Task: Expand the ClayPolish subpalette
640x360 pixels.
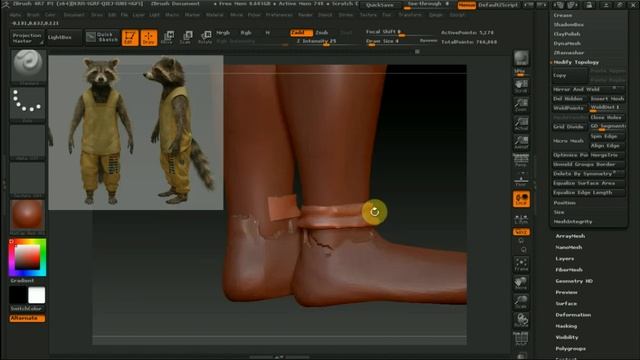Action: [567, 34]
